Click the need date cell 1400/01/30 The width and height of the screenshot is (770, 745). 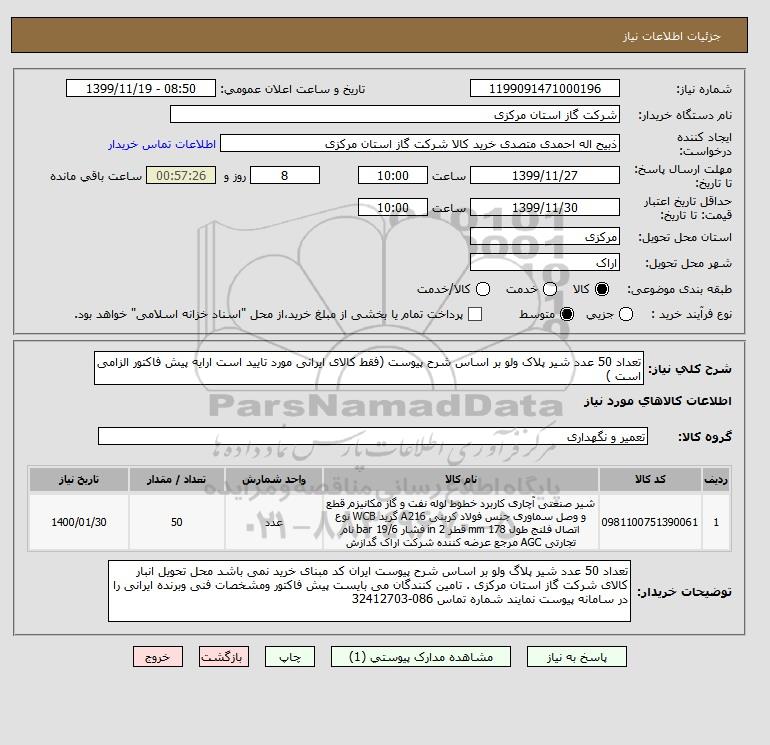(79, 522)
